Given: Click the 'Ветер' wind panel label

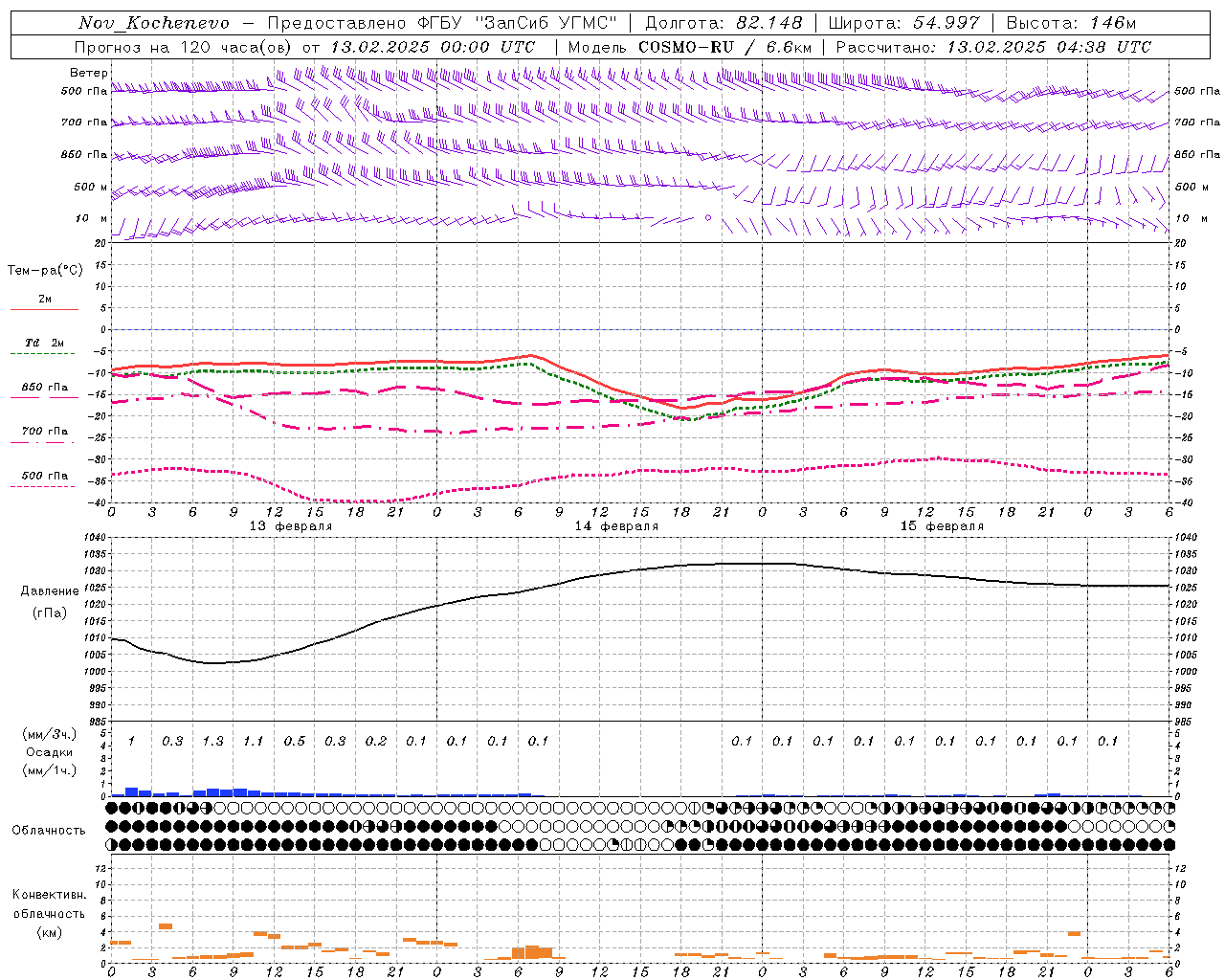Looking at the screenshot, I should (x=89, y=73).
